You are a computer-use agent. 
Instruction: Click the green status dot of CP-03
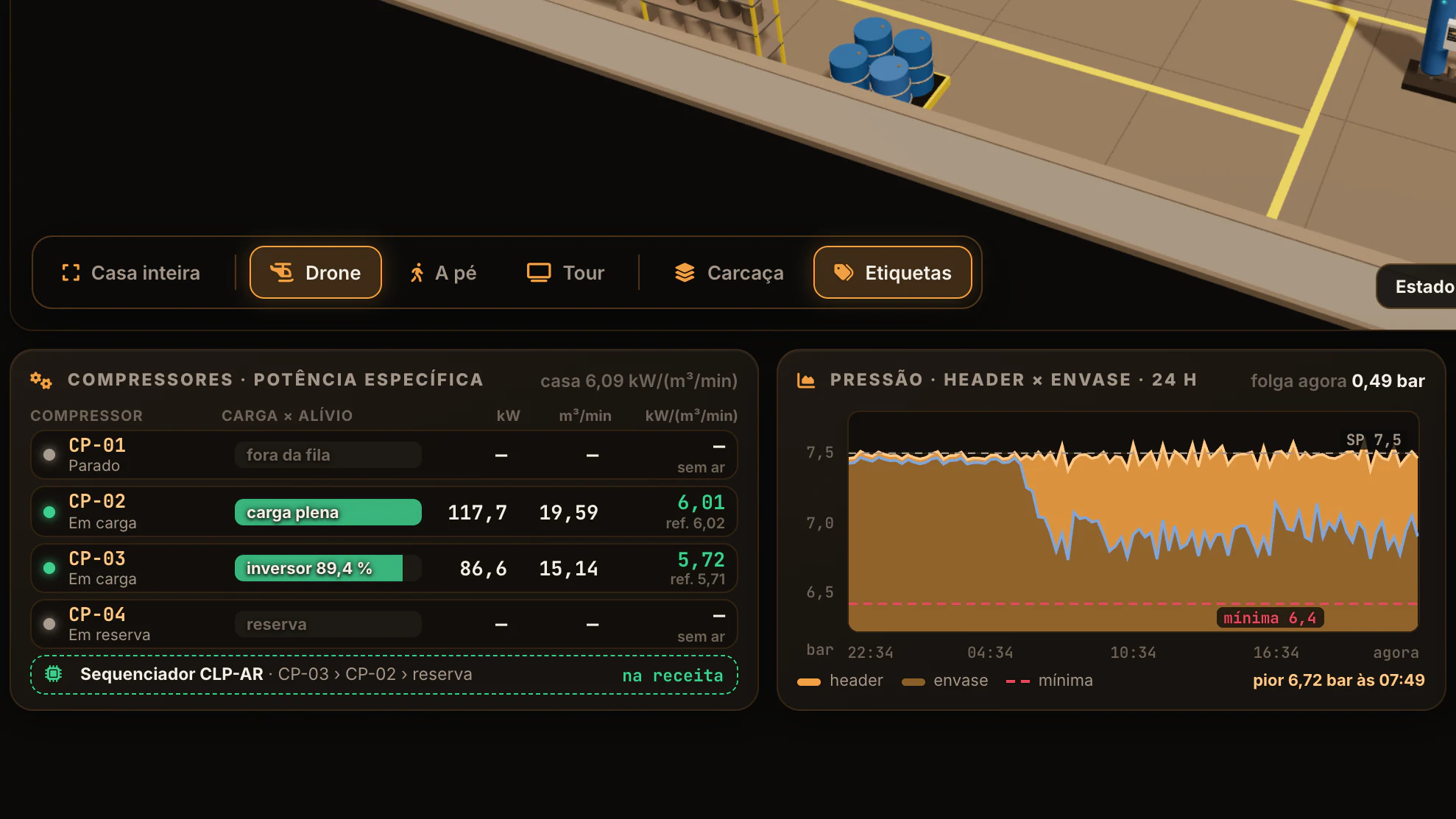(x=49, y=568)
